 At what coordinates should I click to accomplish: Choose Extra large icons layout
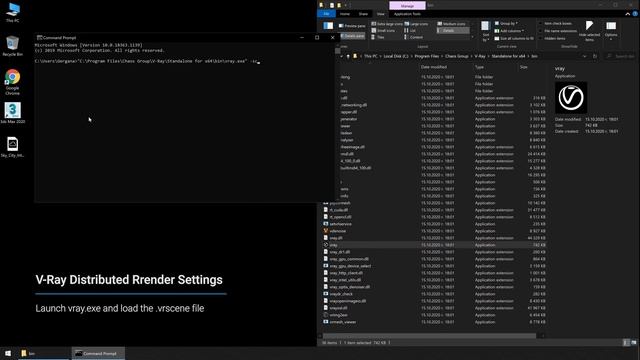[x=387, y=24]
